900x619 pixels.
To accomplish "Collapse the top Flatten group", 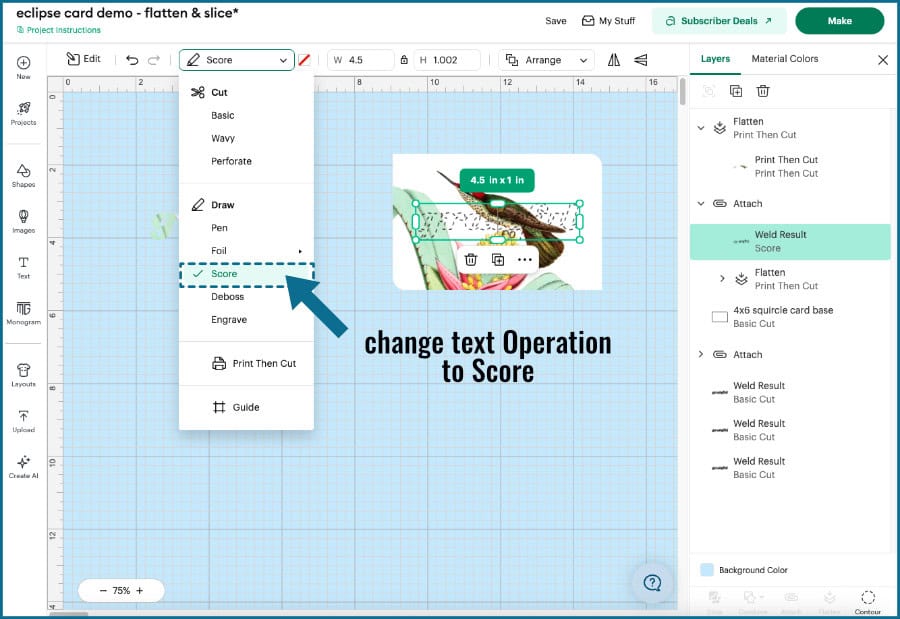I will [x=701, y=128].
